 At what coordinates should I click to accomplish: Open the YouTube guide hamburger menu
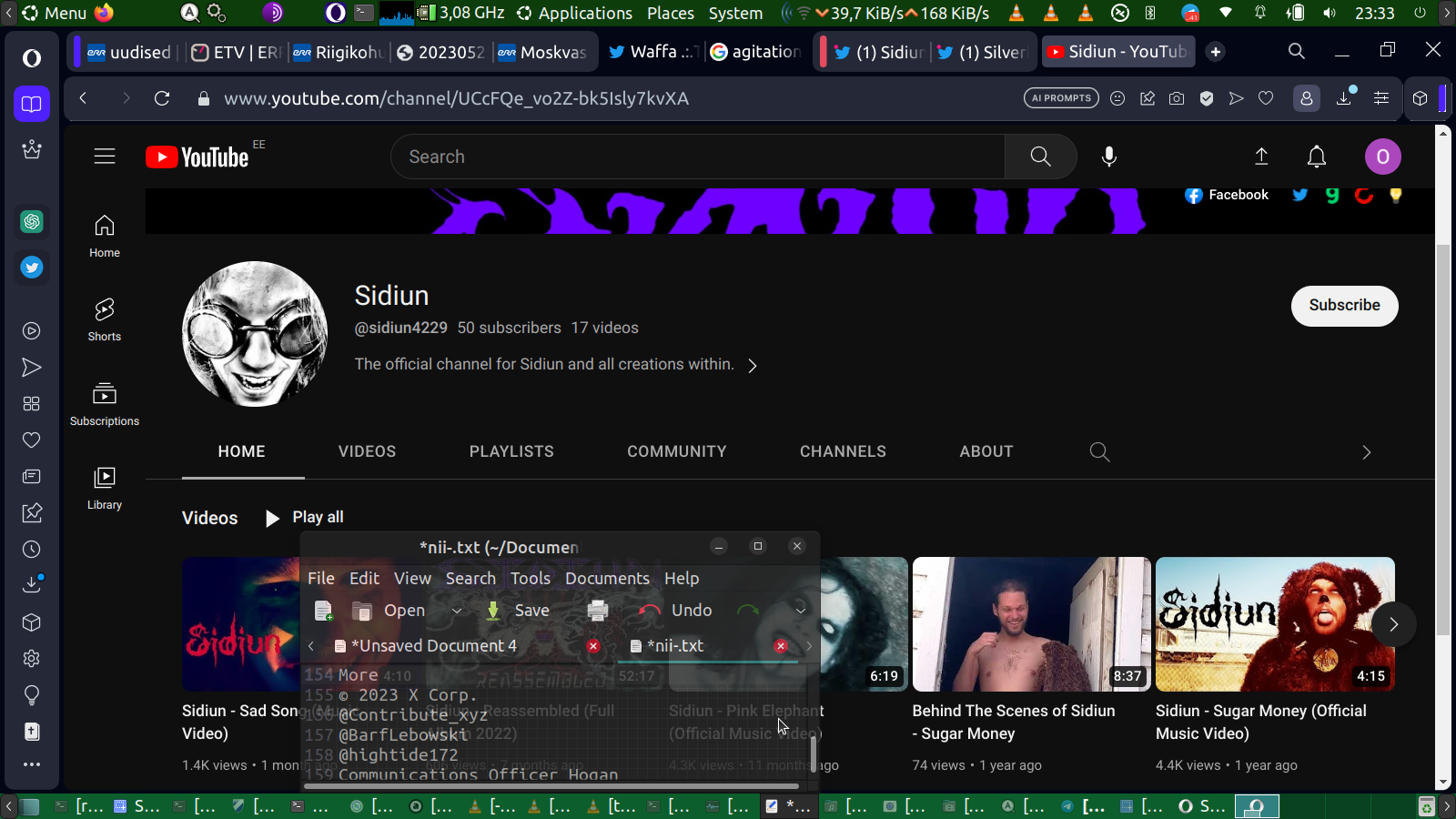pyautogui.click(x=105, y=157)
